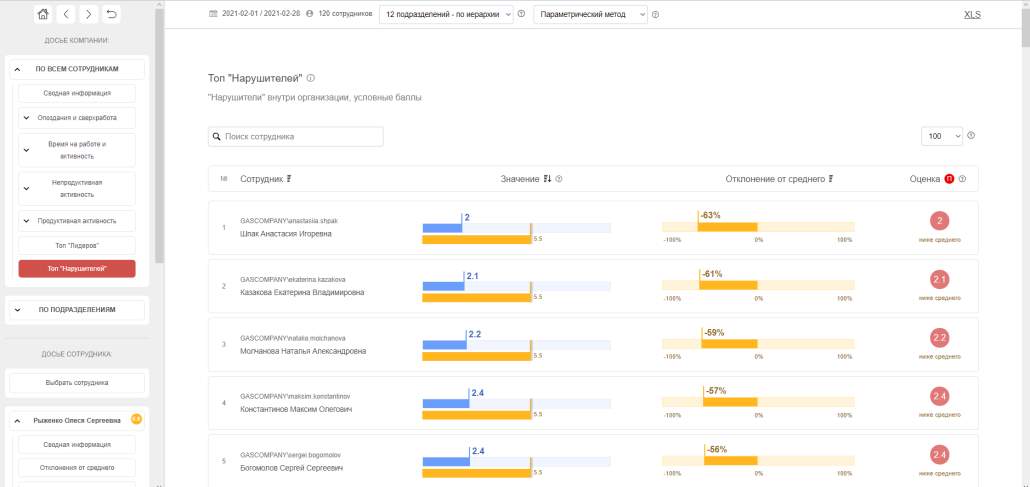Open the rows count dropdown showing 100
1030x487 pixels.
[942, 136]
